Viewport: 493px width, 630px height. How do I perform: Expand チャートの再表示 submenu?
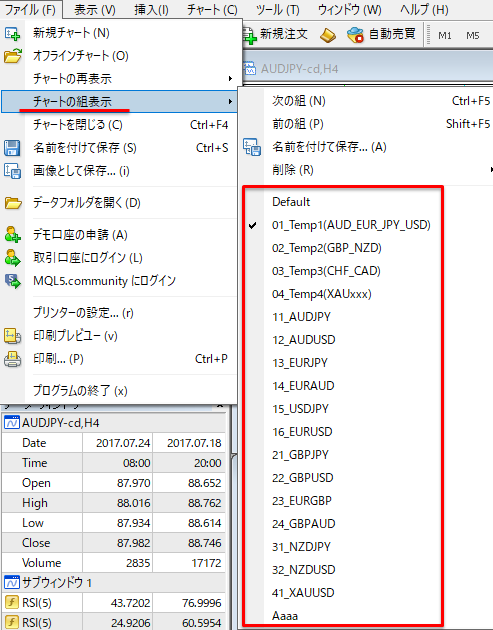[119, 79]
